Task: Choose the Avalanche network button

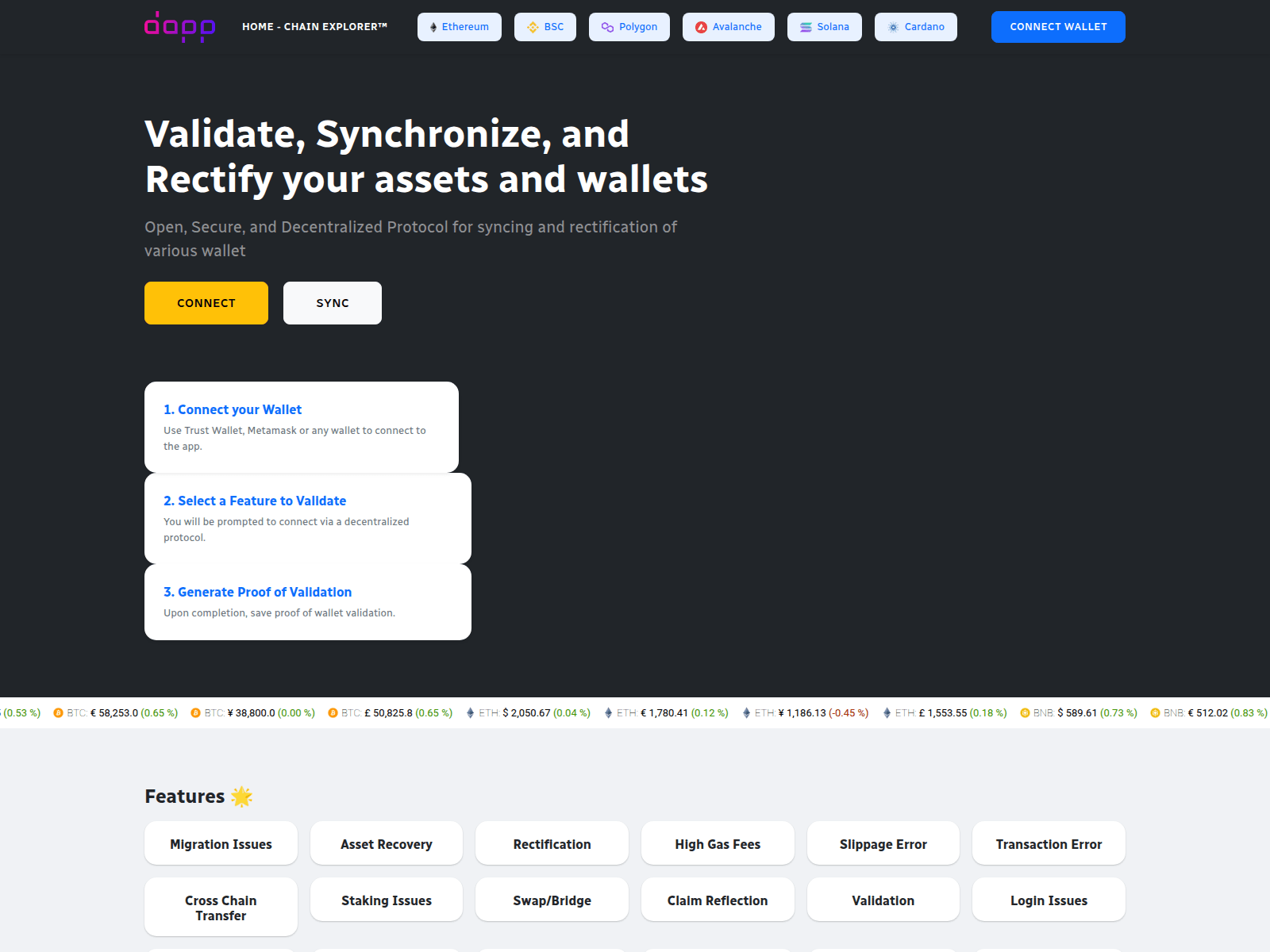Action: [x=728, y=27]
